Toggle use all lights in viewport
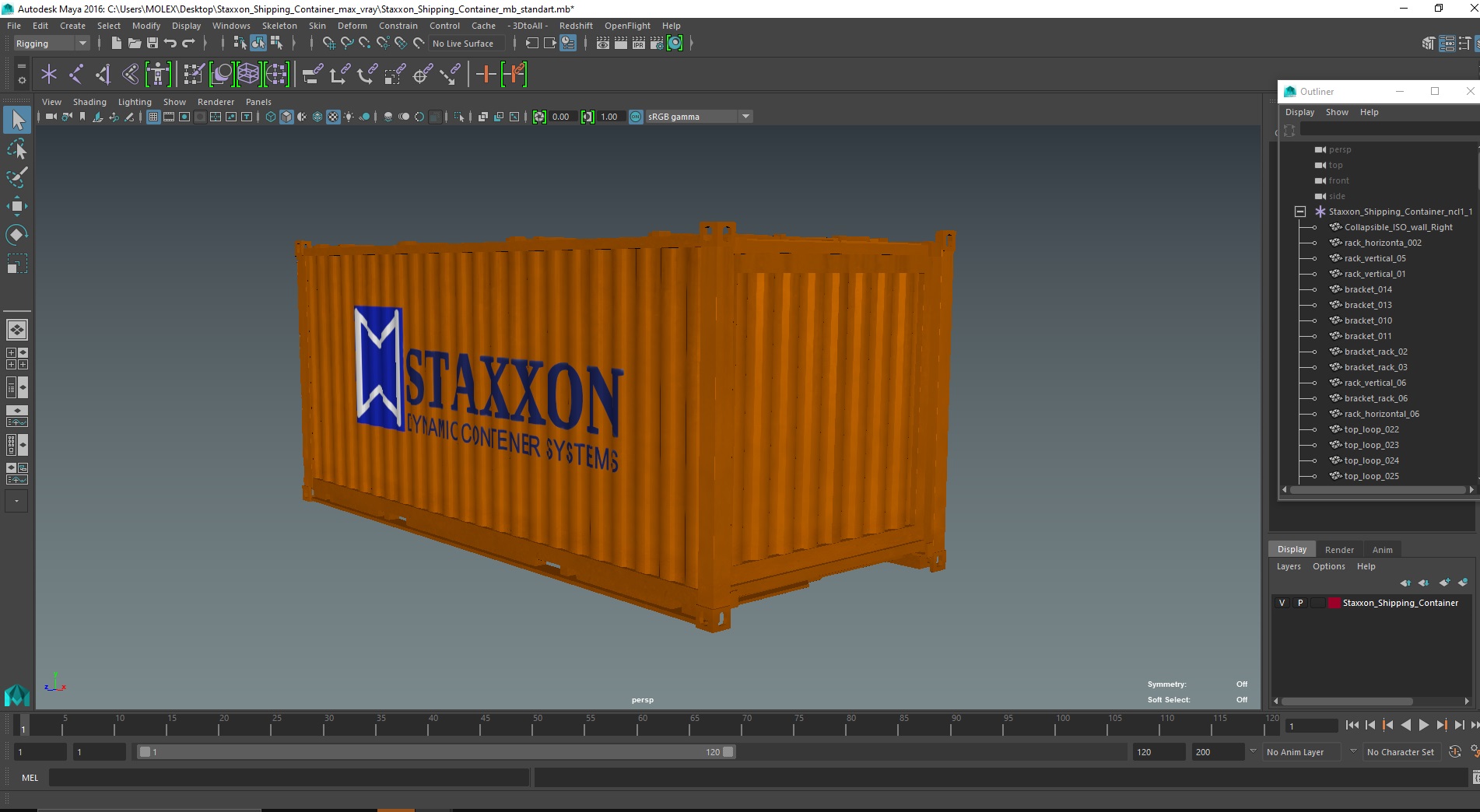1480x812 pixels. (x=349, y=117)
